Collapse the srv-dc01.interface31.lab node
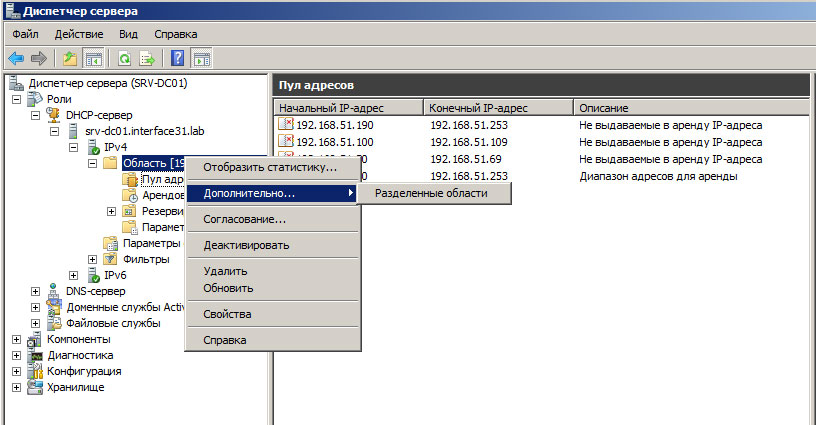 point(55,131)
